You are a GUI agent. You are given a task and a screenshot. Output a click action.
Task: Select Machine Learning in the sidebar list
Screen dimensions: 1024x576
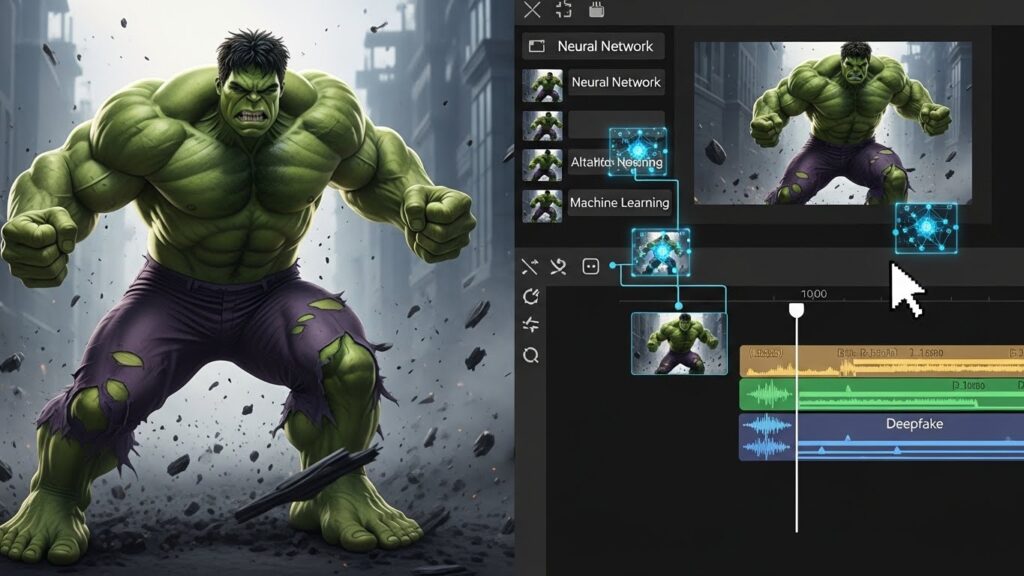(x=618, y=202)
